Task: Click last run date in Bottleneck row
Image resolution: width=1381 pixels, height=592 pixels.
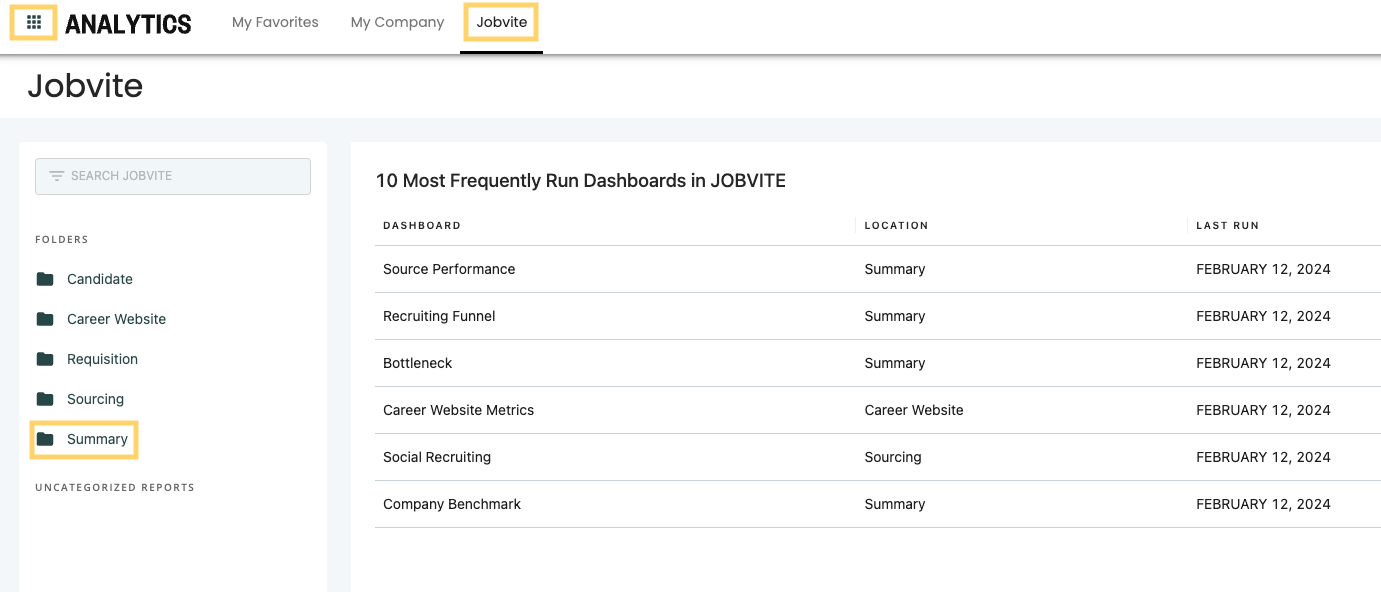Action: pyautogui.click(x=1263, y=363)
